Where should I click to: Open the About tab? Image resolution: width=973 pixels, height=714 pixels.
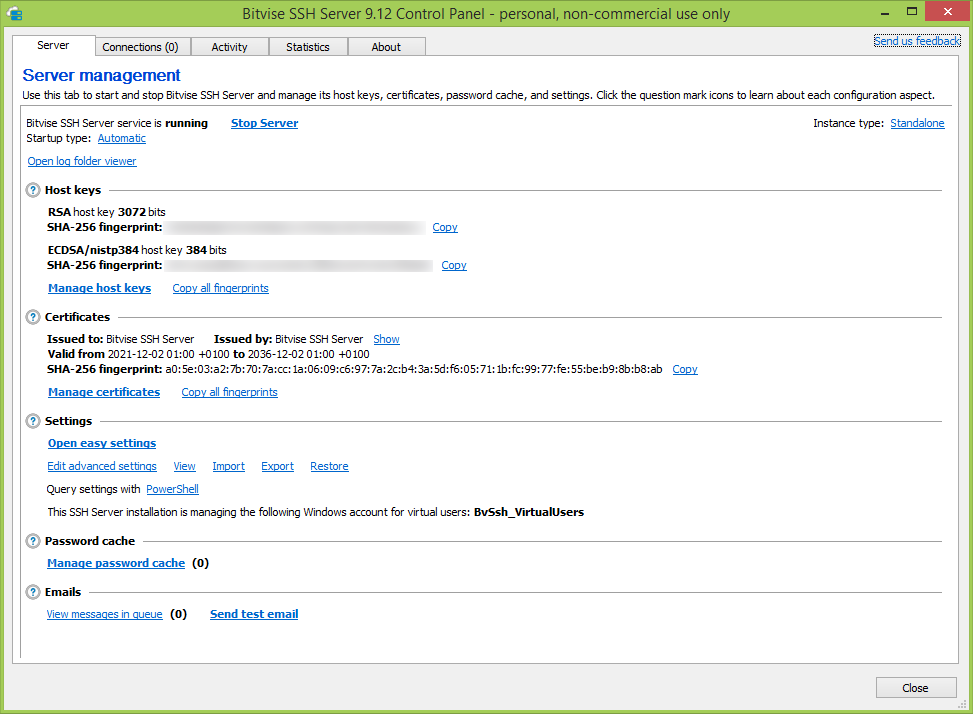386,47
